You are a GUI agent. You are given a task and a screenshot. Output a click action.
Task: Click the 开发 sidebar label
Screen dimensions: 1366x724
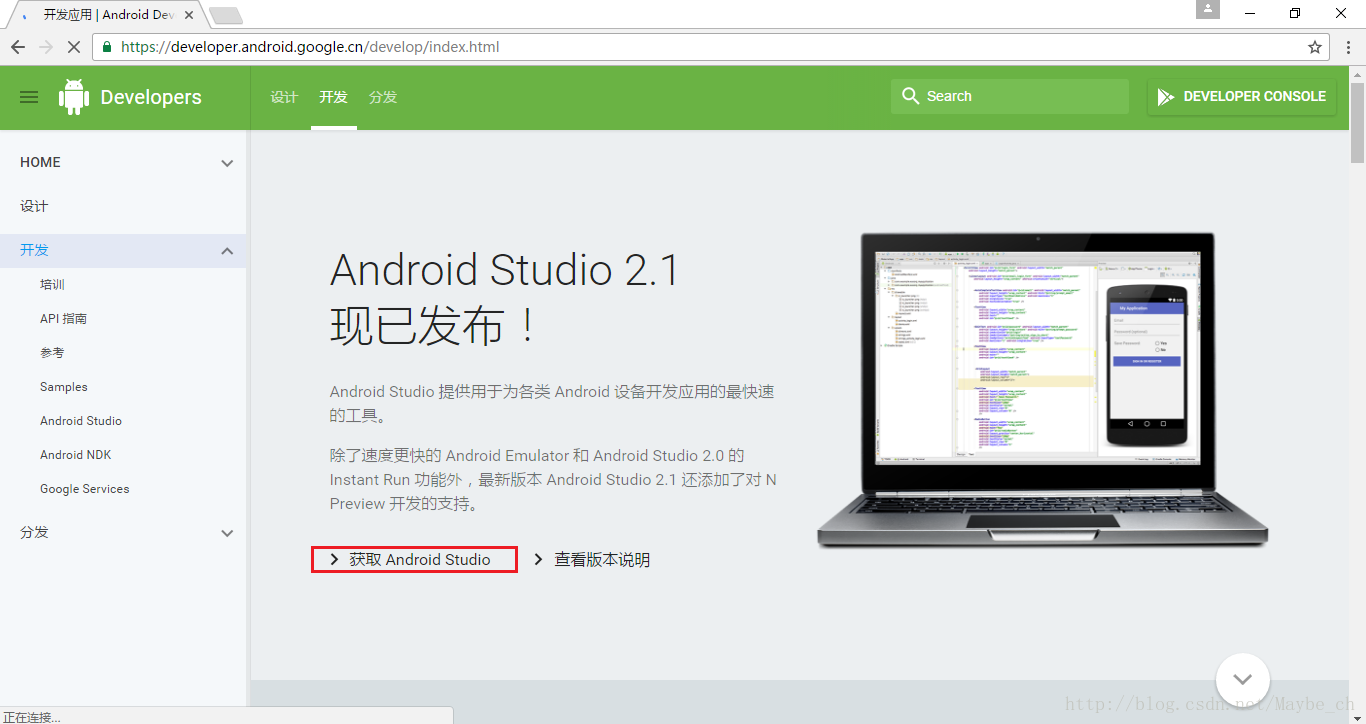coord(34,250)
